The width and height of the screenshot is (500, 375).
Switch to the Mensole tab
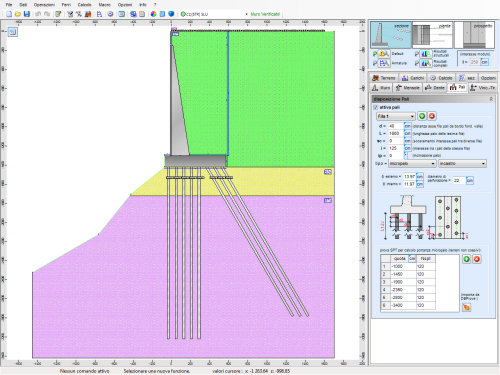click(x=408, y=88)
